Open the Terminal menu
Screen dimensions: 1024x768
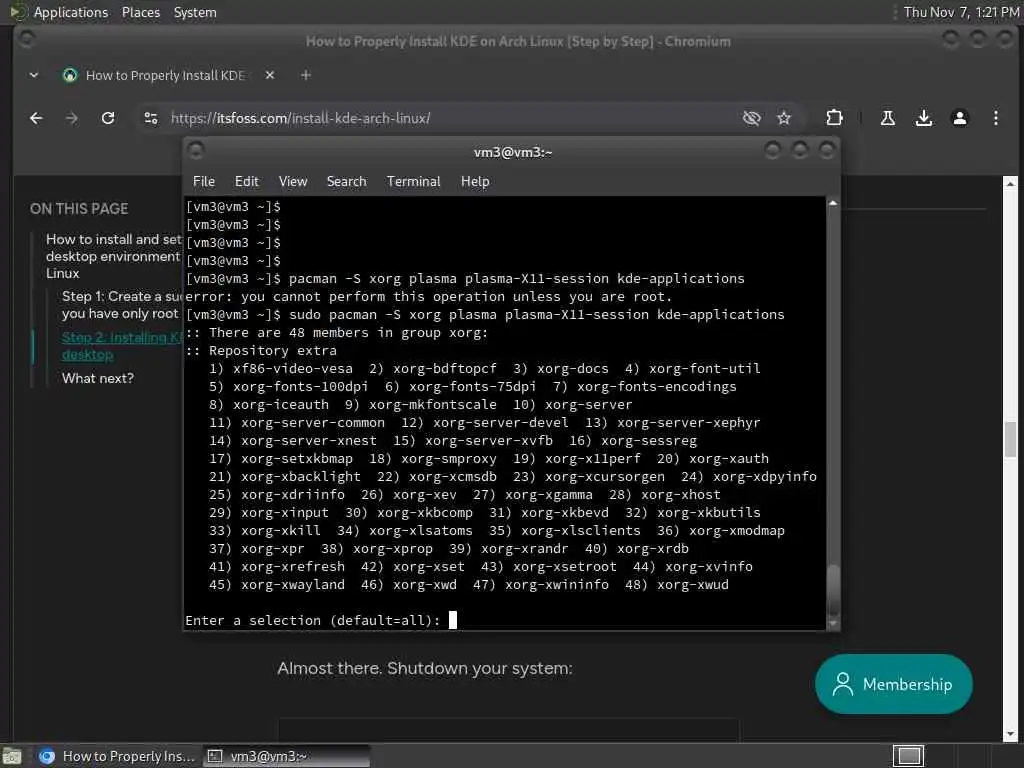coord(413,182)
